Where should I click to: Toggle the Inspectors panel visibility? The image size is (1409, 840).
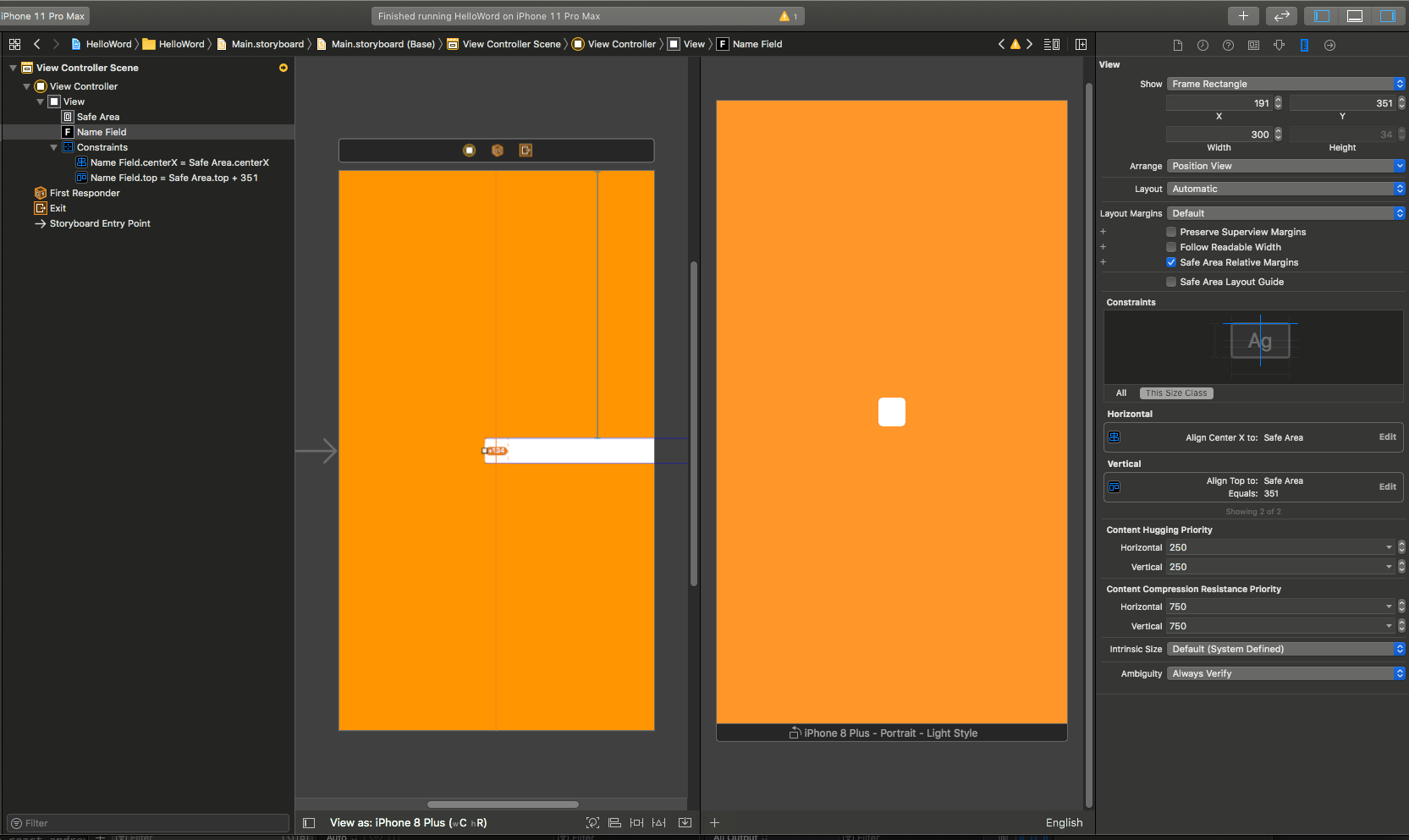pos(1388,15)
